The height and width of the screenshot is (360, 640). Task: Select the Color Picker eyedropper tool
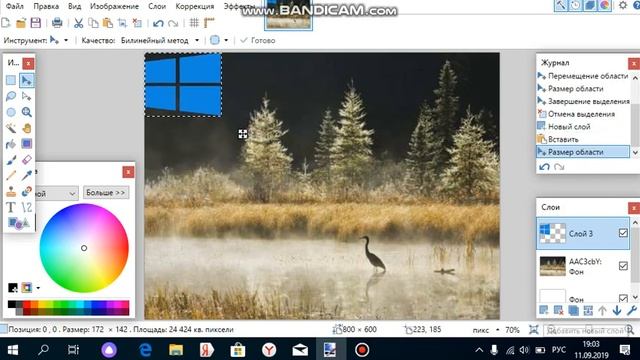pyautogui.click(x=27, y=176)
